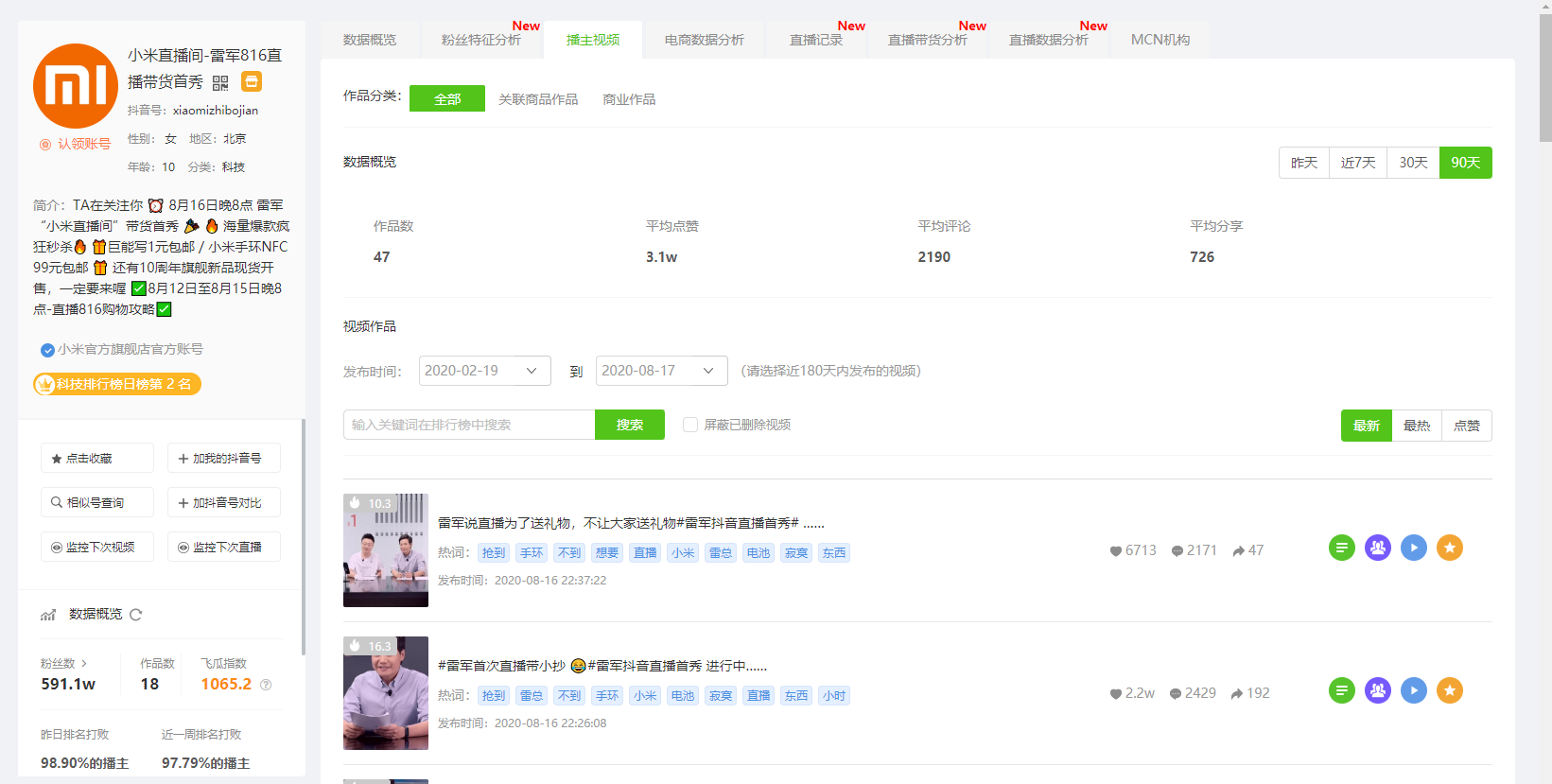Click the purple audience icon for second video
This screenshot has width=1552, height=784.
[x=1378, y=690]
